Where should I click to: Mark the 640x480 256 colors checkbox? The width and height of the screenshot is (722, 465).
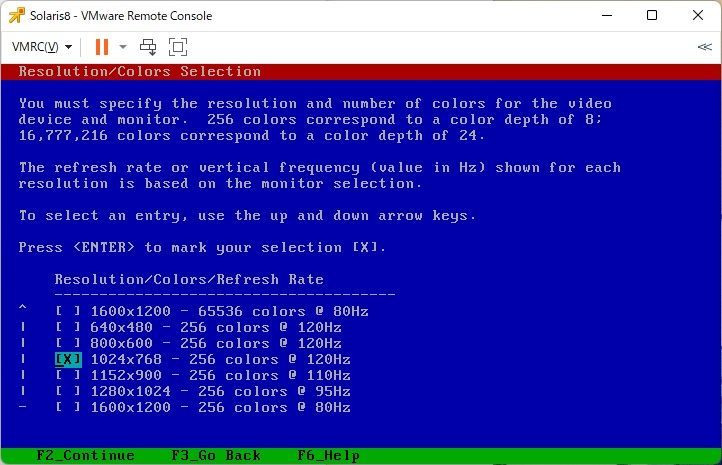coord(68,327)
